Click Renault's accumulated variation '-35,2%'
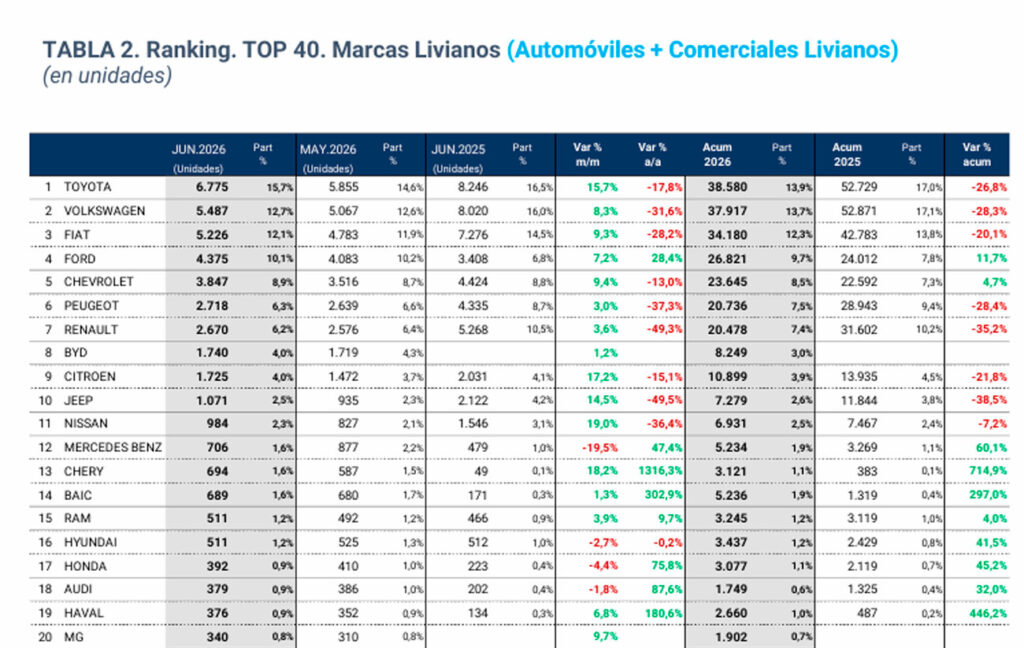This screenshot has width=1024, height=648. pos(989,329)
